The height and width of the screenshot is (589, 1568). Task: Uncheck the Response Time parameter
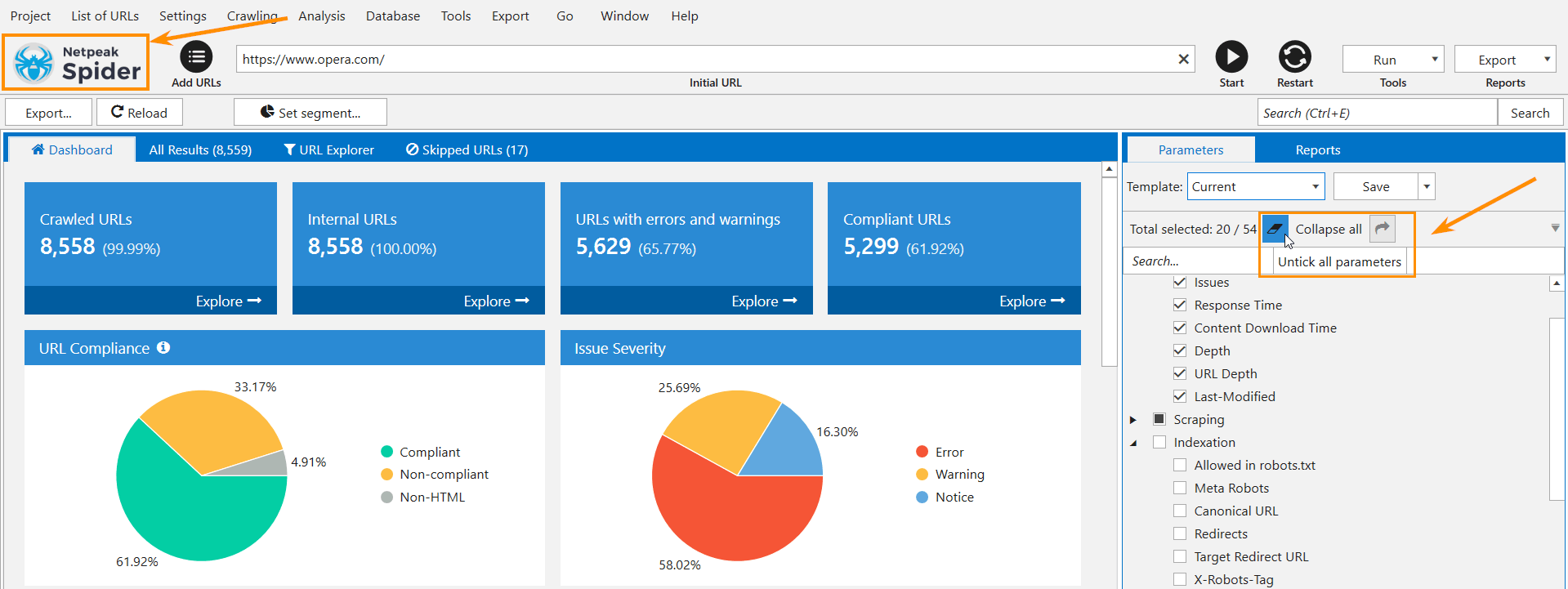point(1180,305)
